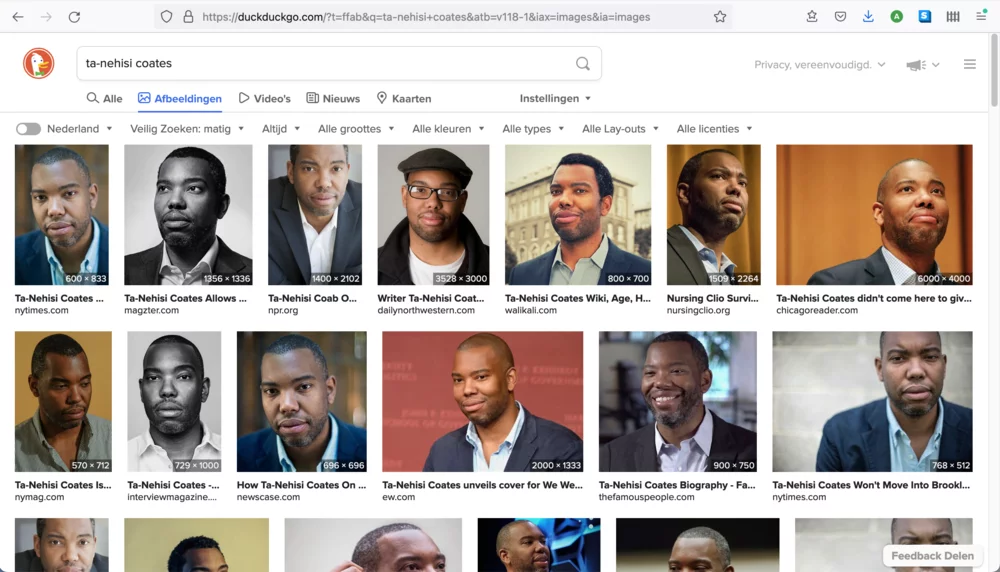The height and width of the screenshot is (572, 1000).
Task: Switch to the Video's tab
Action: click(x=265, y=98)
